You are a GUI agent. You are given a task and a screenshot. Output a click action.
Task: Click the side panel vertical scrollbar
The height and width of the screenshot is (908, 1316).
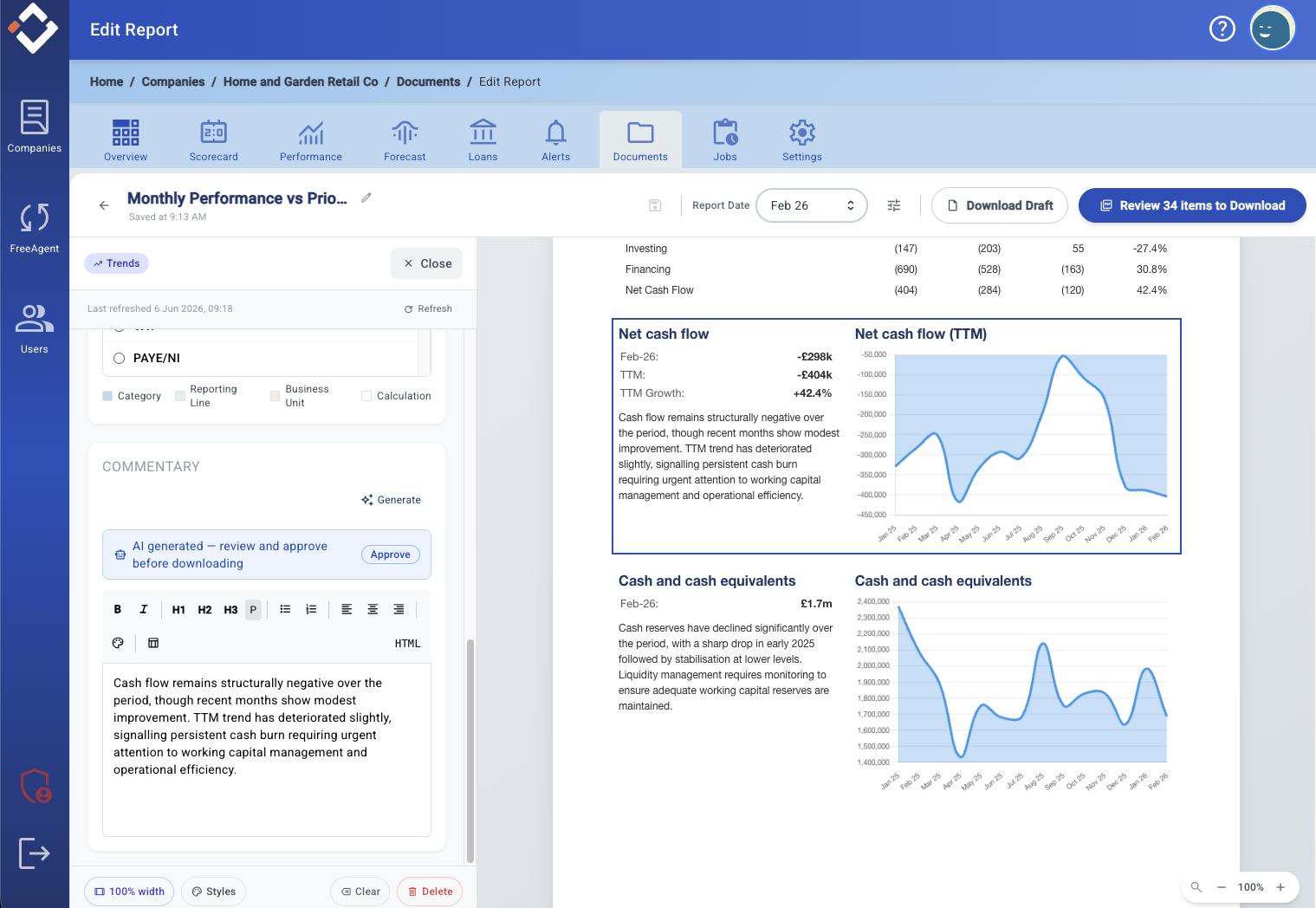470,750
